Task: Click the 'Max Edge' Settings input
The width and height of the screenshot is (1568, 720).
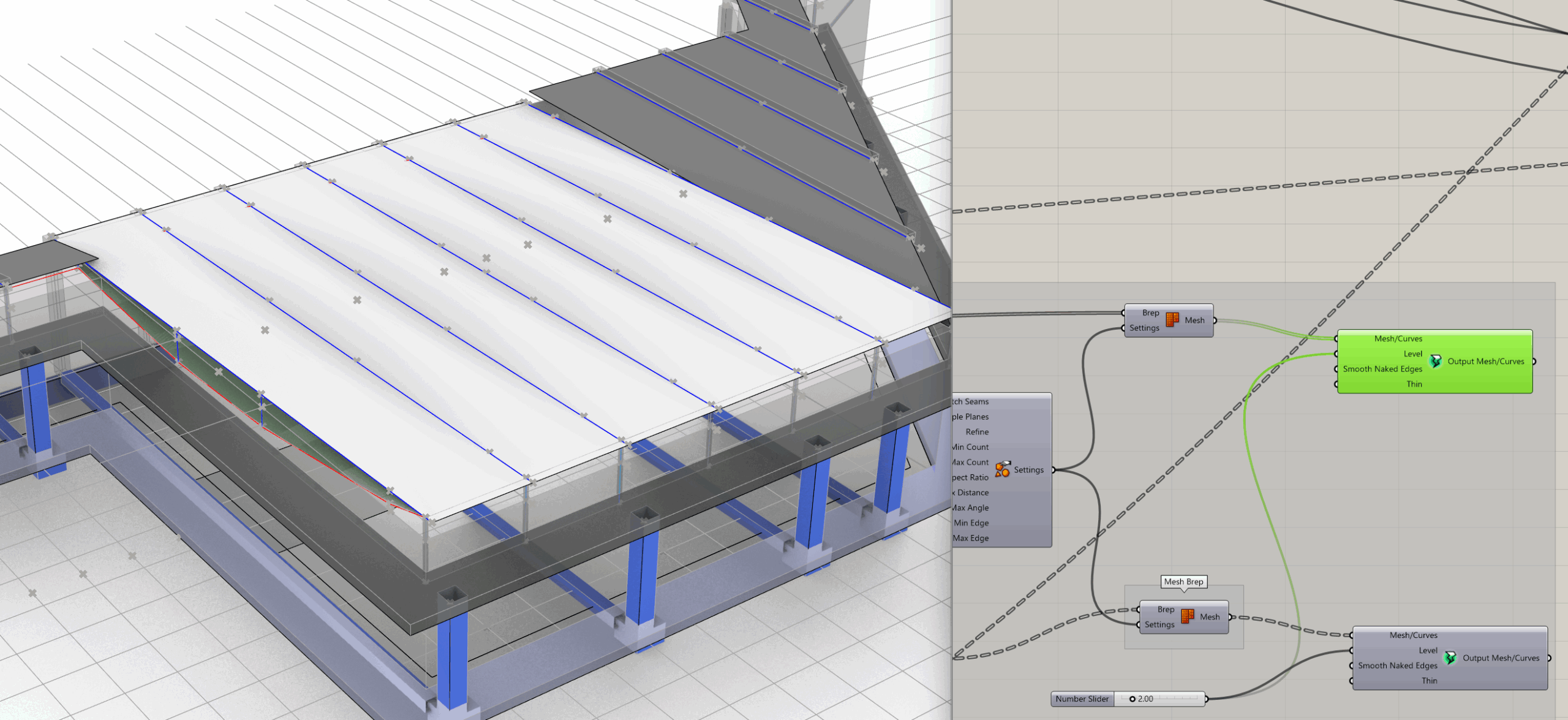Action: point(971,538)
